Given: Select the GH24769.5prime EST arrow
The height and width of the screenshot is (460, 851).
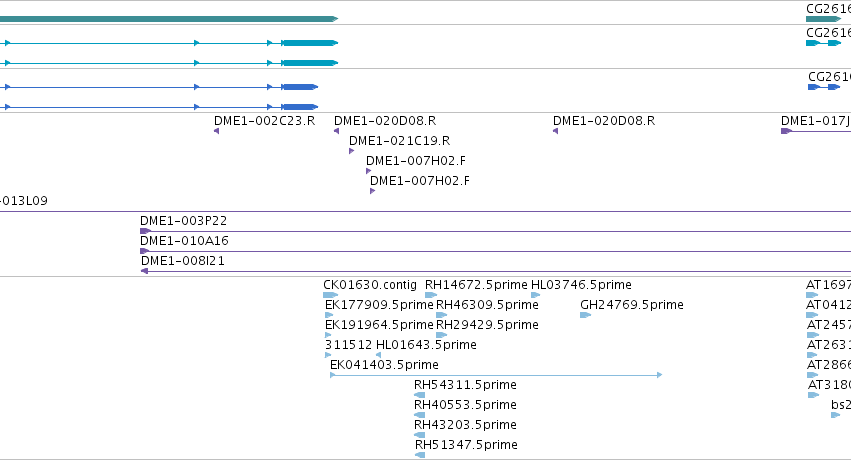Looking at the screenshot, I should click(586, 315).
